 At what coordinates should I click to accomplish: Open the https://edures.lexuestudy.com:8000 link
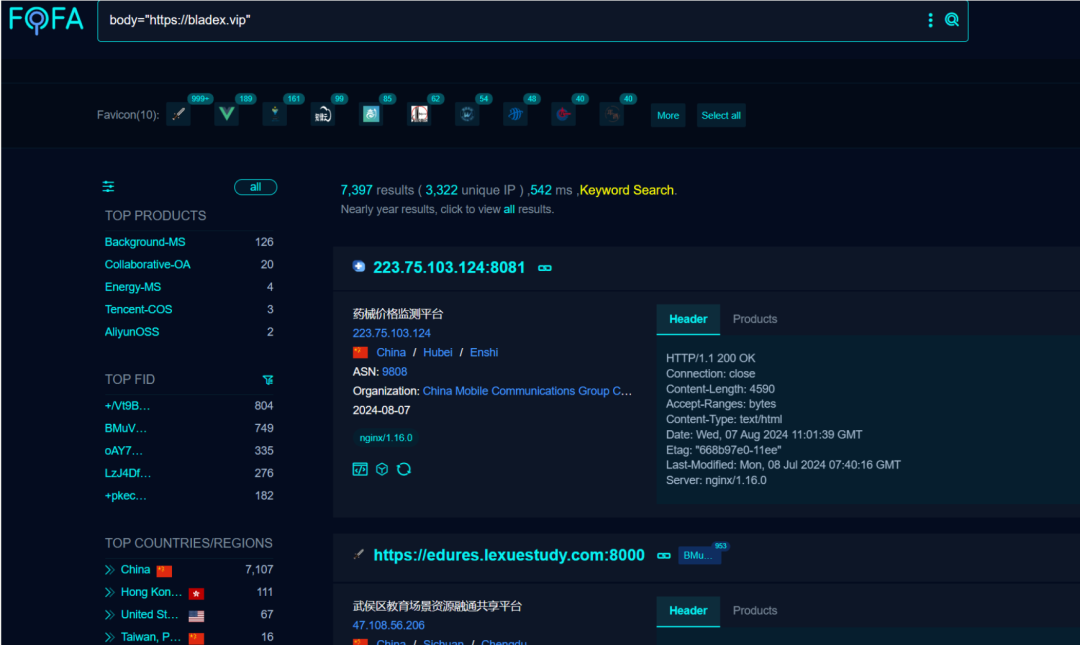click(509, 555)
